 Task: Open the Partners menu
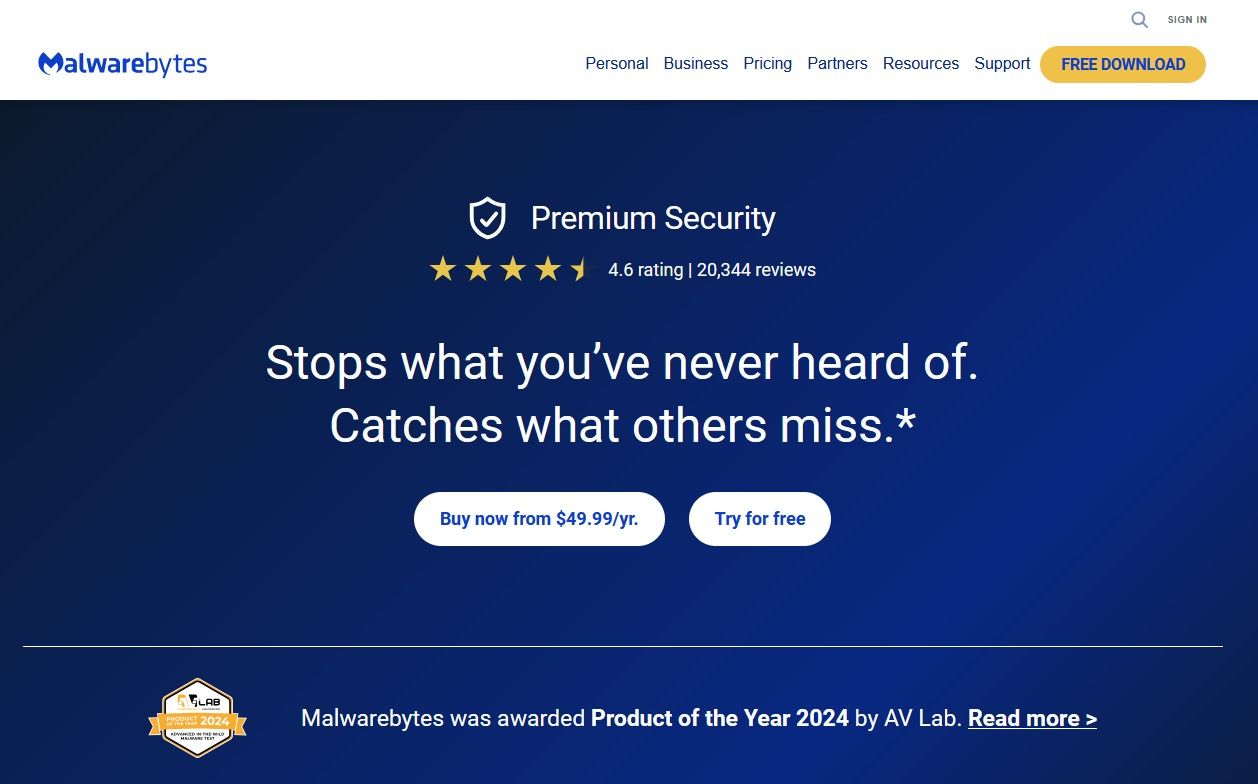[x=837, y=63]
